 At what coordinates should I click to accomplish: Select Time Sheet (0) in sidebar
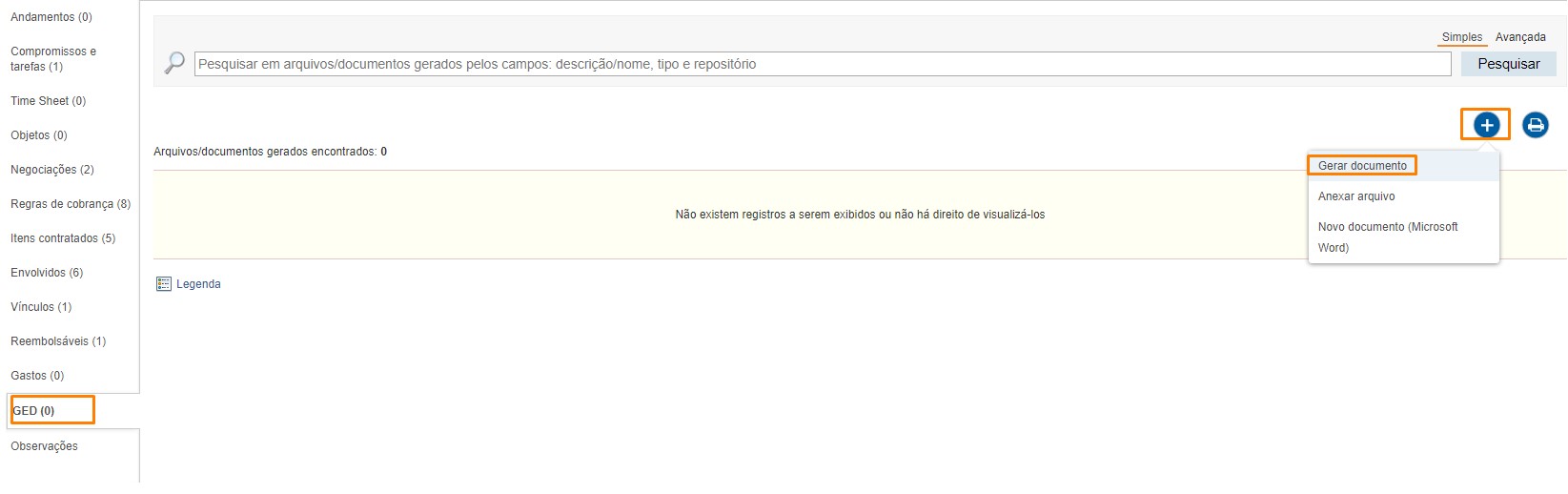pyautogui.click(x=49, y=101)
